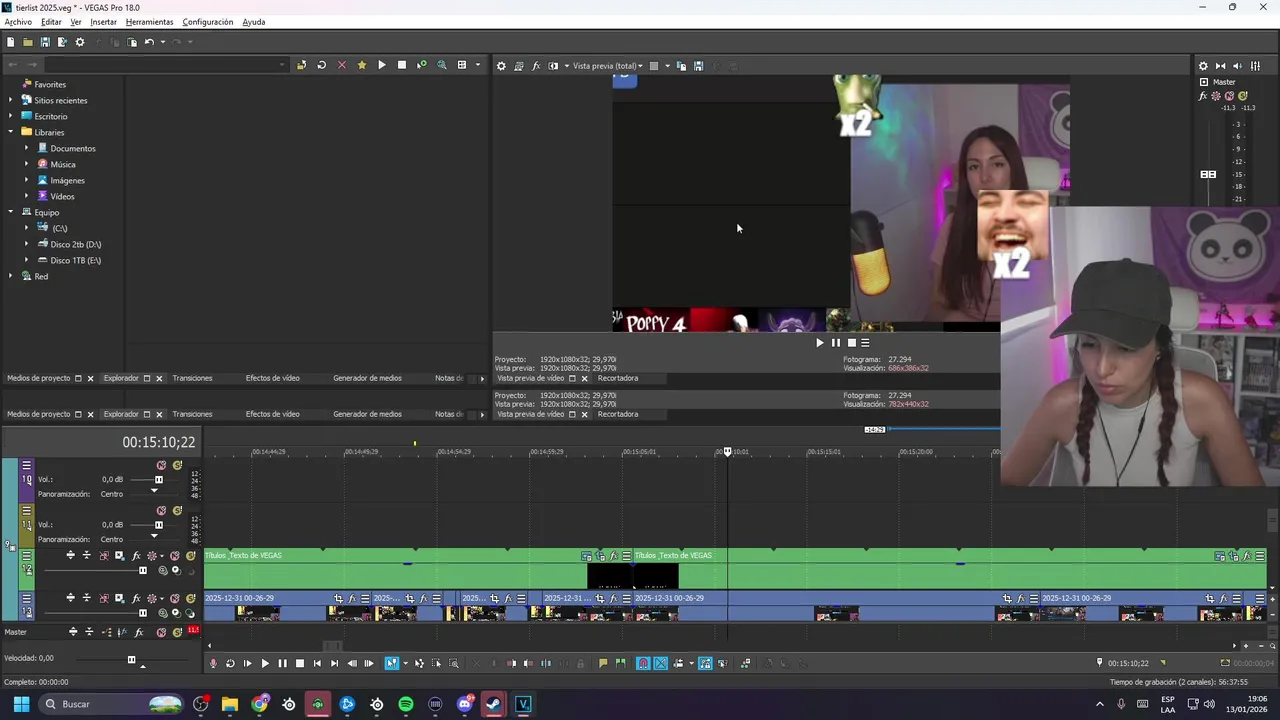Screen dimensions: 1280x720
Task: Undo the last action in main toolbar
Action: 149,42
